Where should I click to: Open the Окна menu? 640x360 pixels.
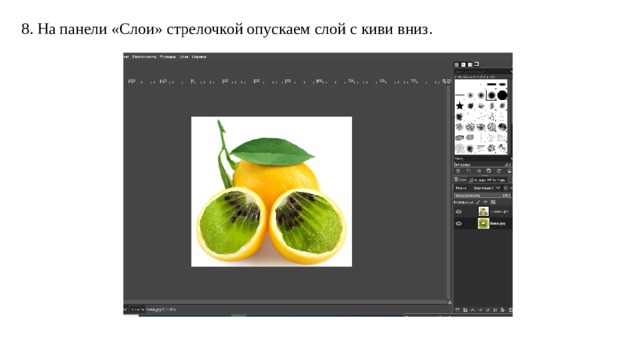pyautogui.click(x=184, y=57)
